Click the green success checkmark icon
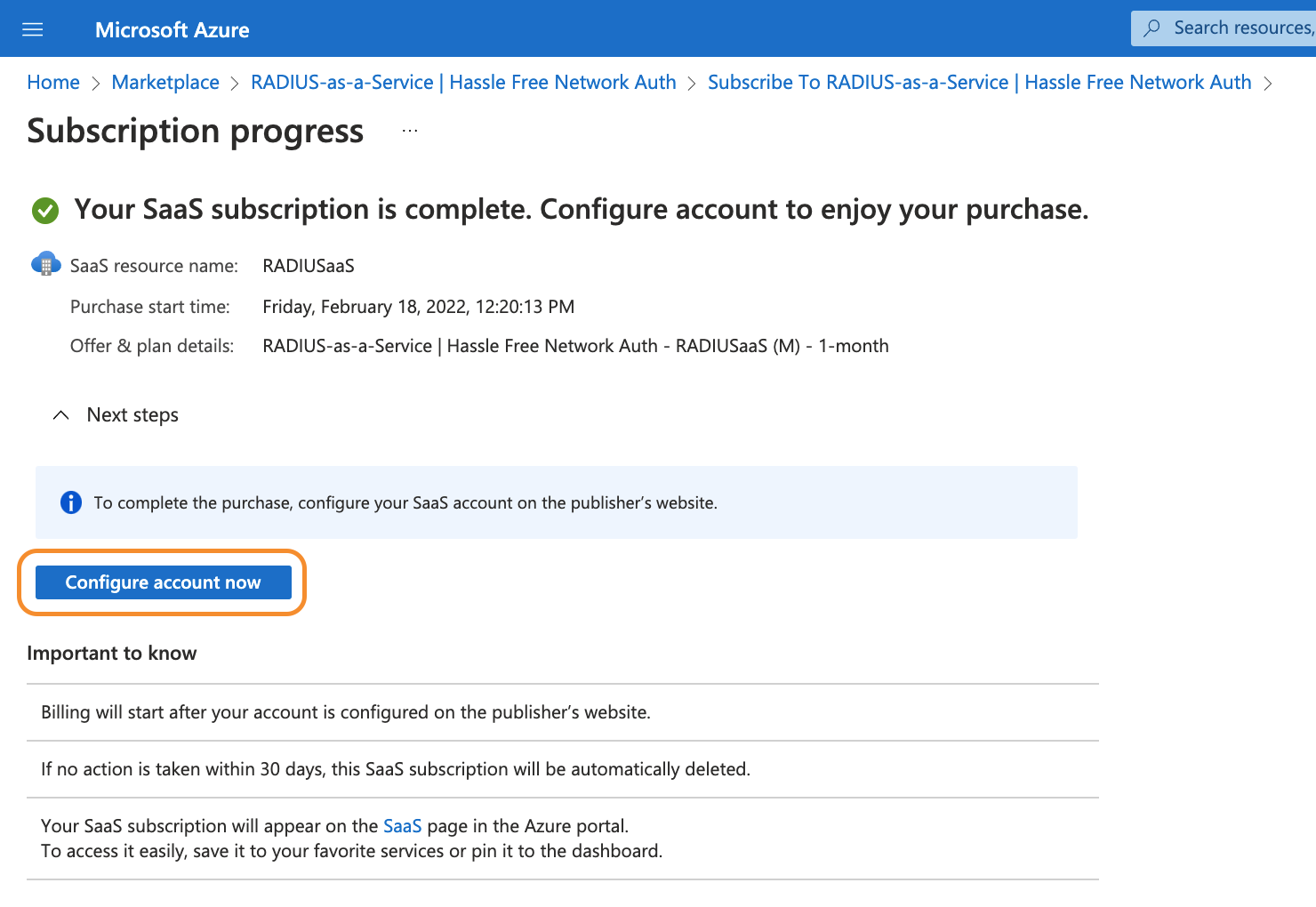1316x907 pixels. pyautogui.click(x=45, y=211)
